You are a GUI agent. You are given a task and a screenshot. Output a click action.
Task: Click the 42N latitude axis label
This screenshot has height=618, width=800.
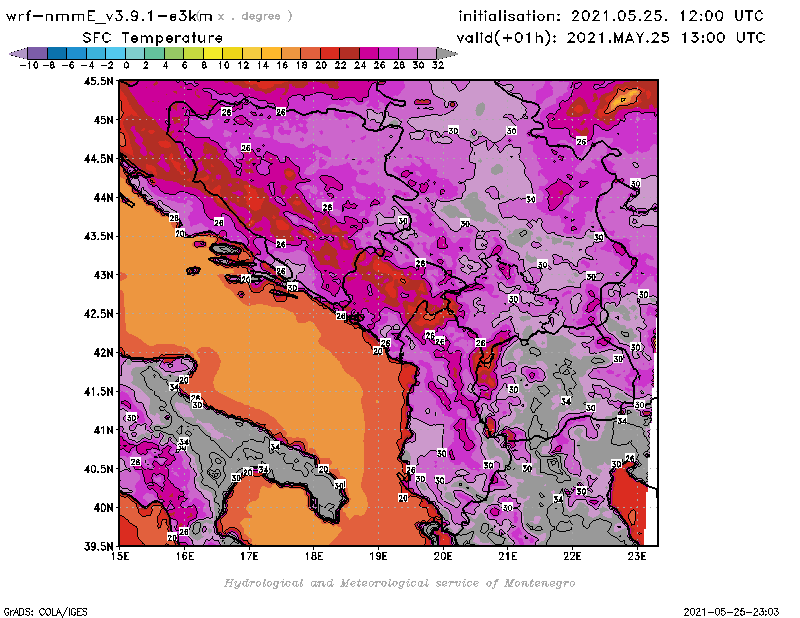100,352
